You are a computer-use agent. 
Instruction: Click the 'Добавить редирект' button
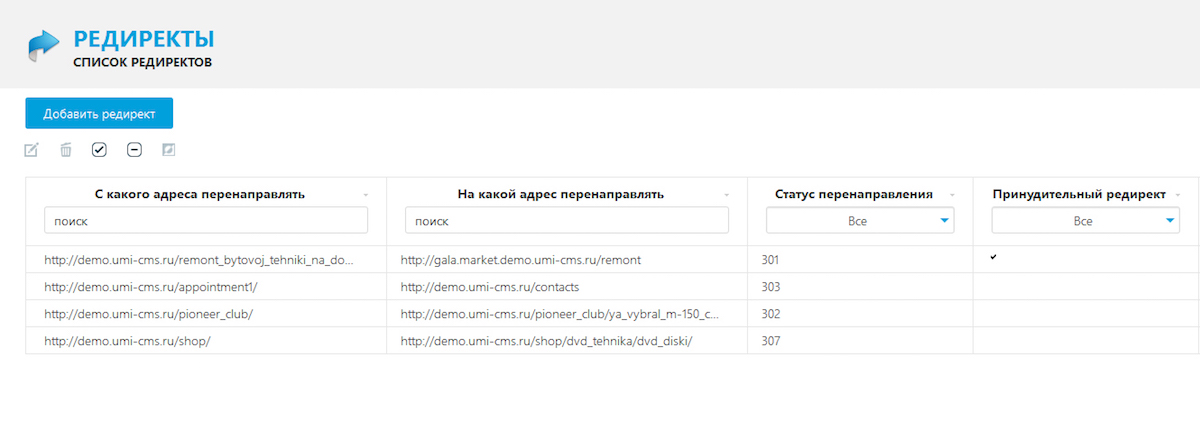coord(99,113)
